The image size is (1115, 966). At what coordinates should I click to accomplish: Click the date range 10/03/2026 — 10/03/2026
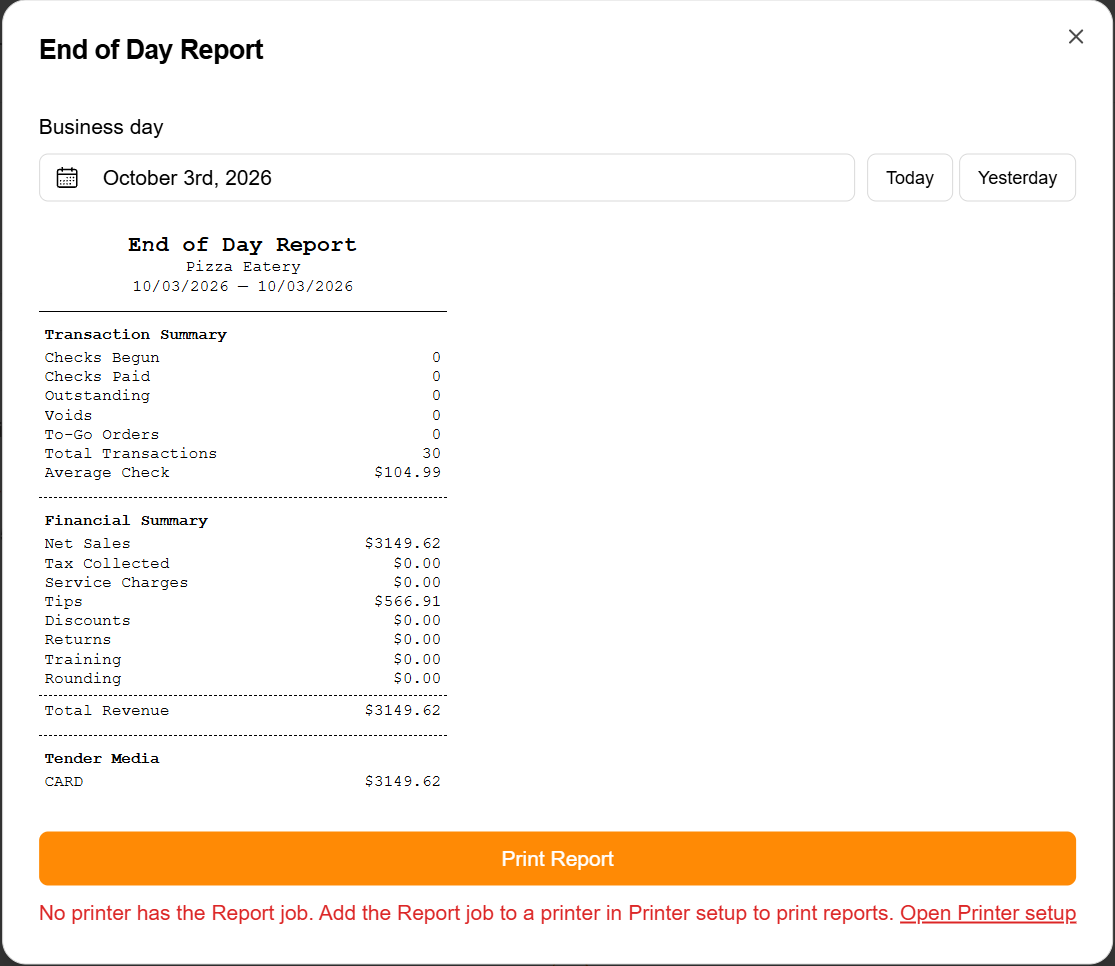tap(243, 286)
